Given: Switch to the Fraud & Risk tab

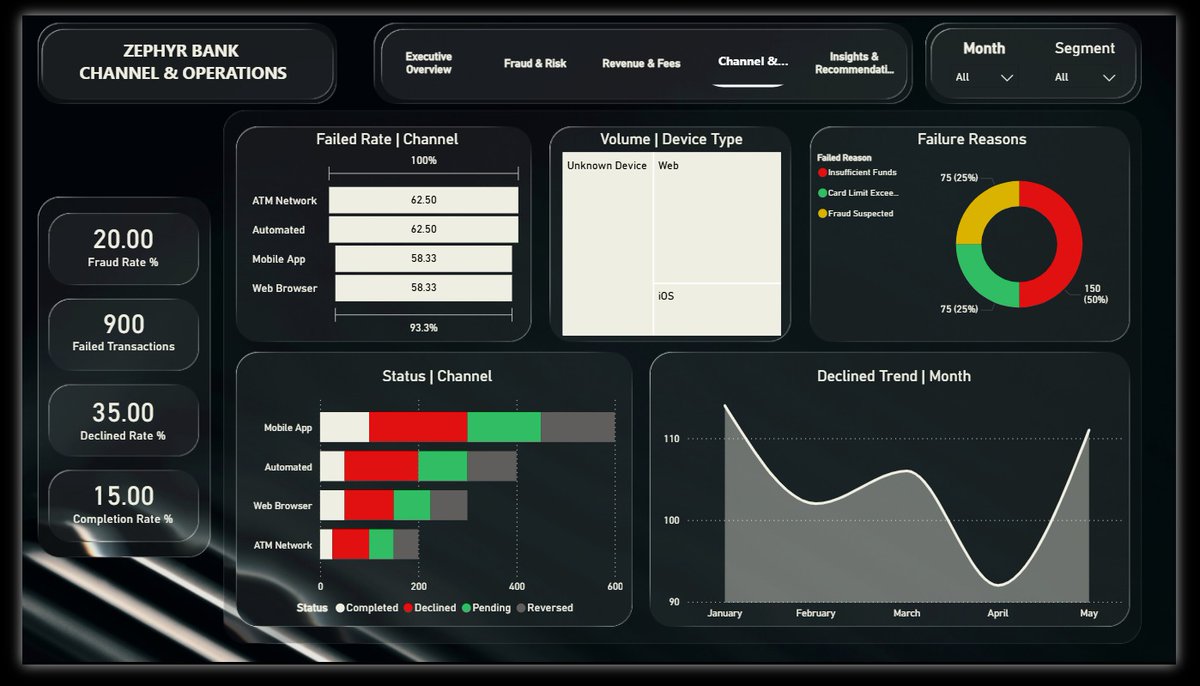Looking at the screenshot, I should [x=535, y=63].
